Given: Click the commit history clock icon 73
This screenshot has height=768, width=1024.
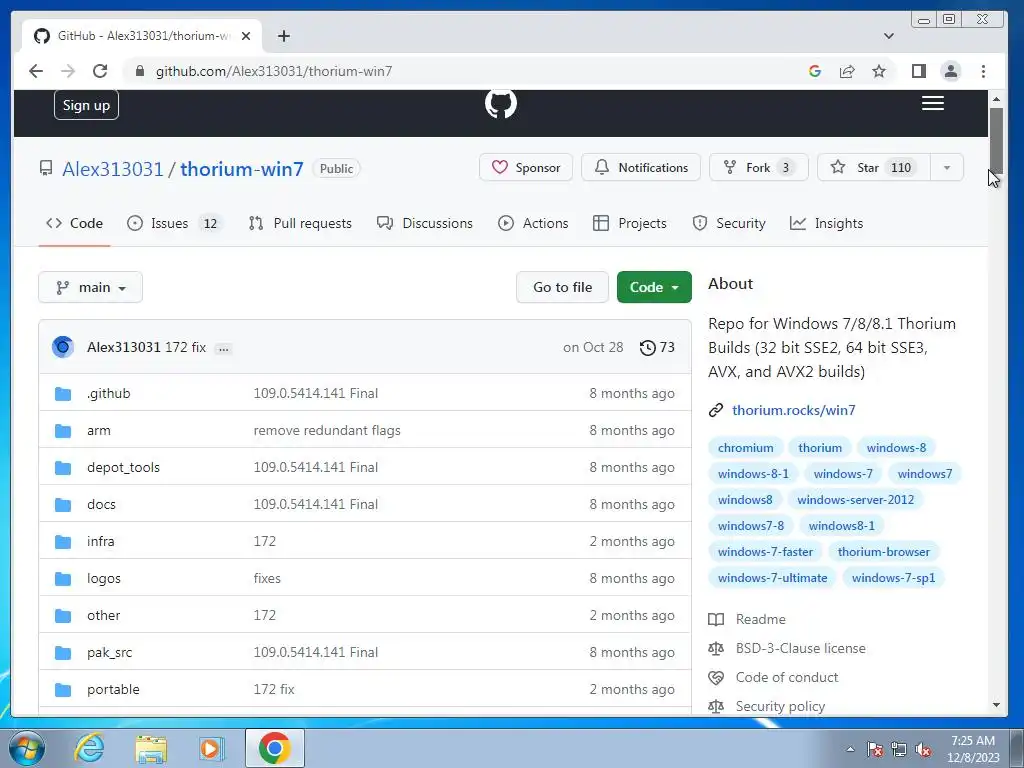Looking at the screenshot, I should coord(657,347).
